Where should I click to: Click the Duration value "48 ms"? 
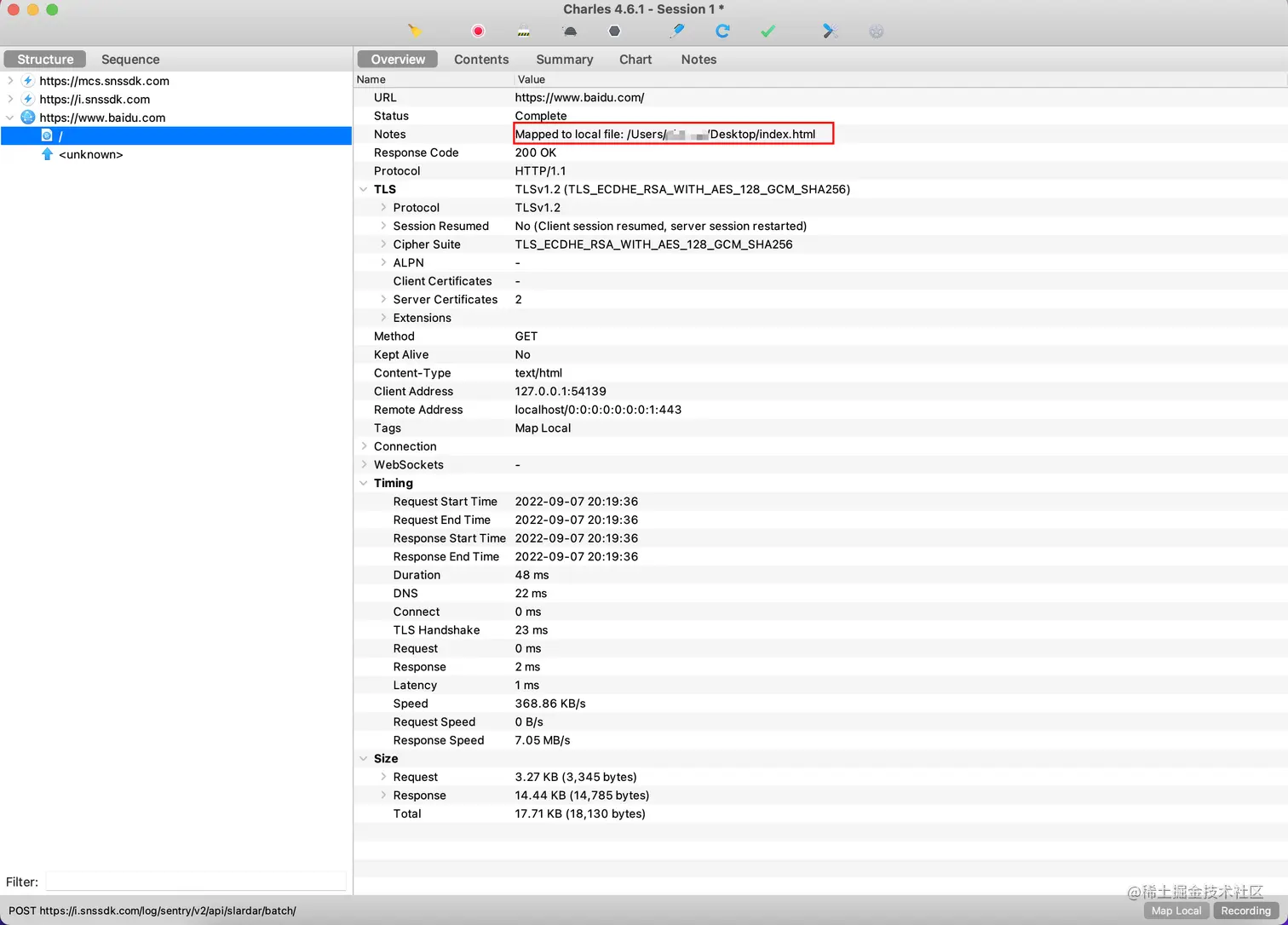pyautogui.click(x=532, y=575)
